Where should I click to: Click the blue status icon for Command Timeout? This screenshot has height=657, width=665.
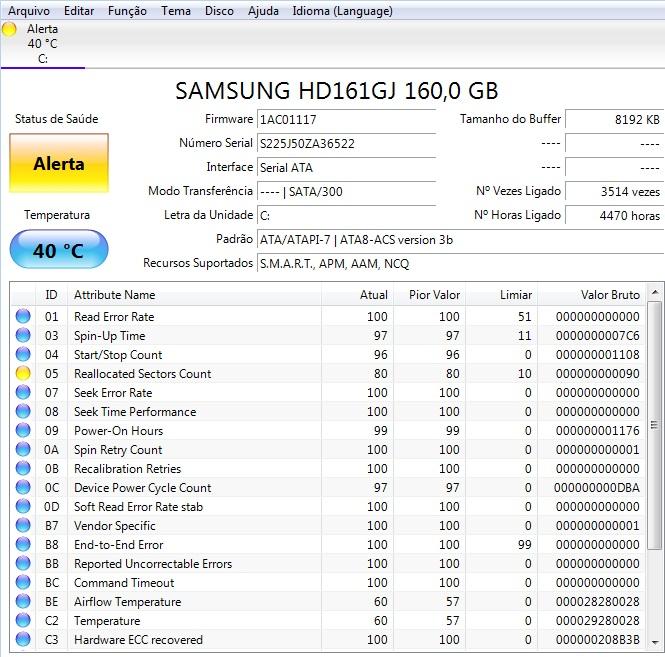pyautogui.click(x=23, y=582)
